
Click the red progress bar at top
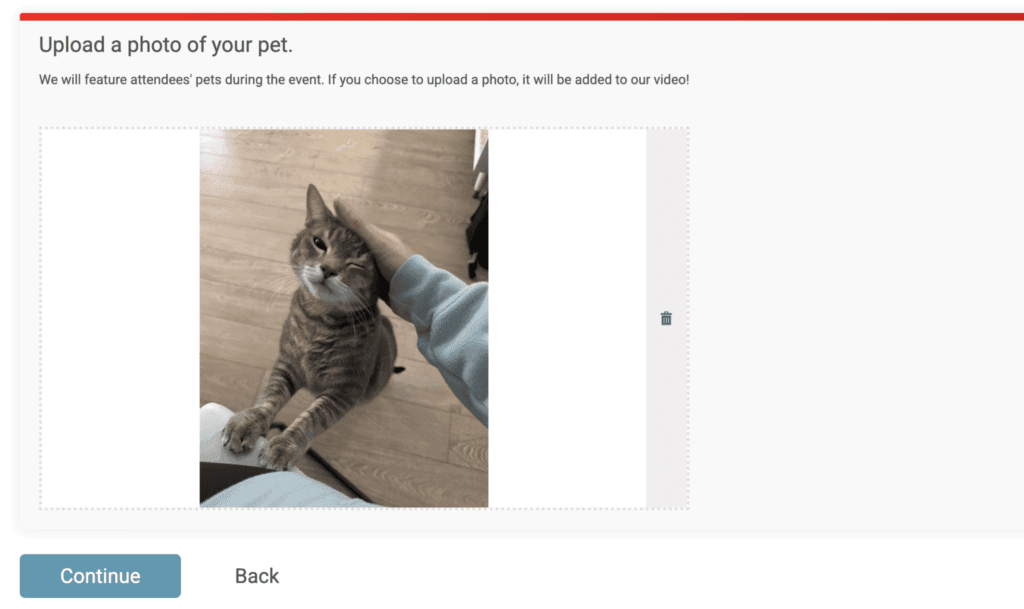522,16
